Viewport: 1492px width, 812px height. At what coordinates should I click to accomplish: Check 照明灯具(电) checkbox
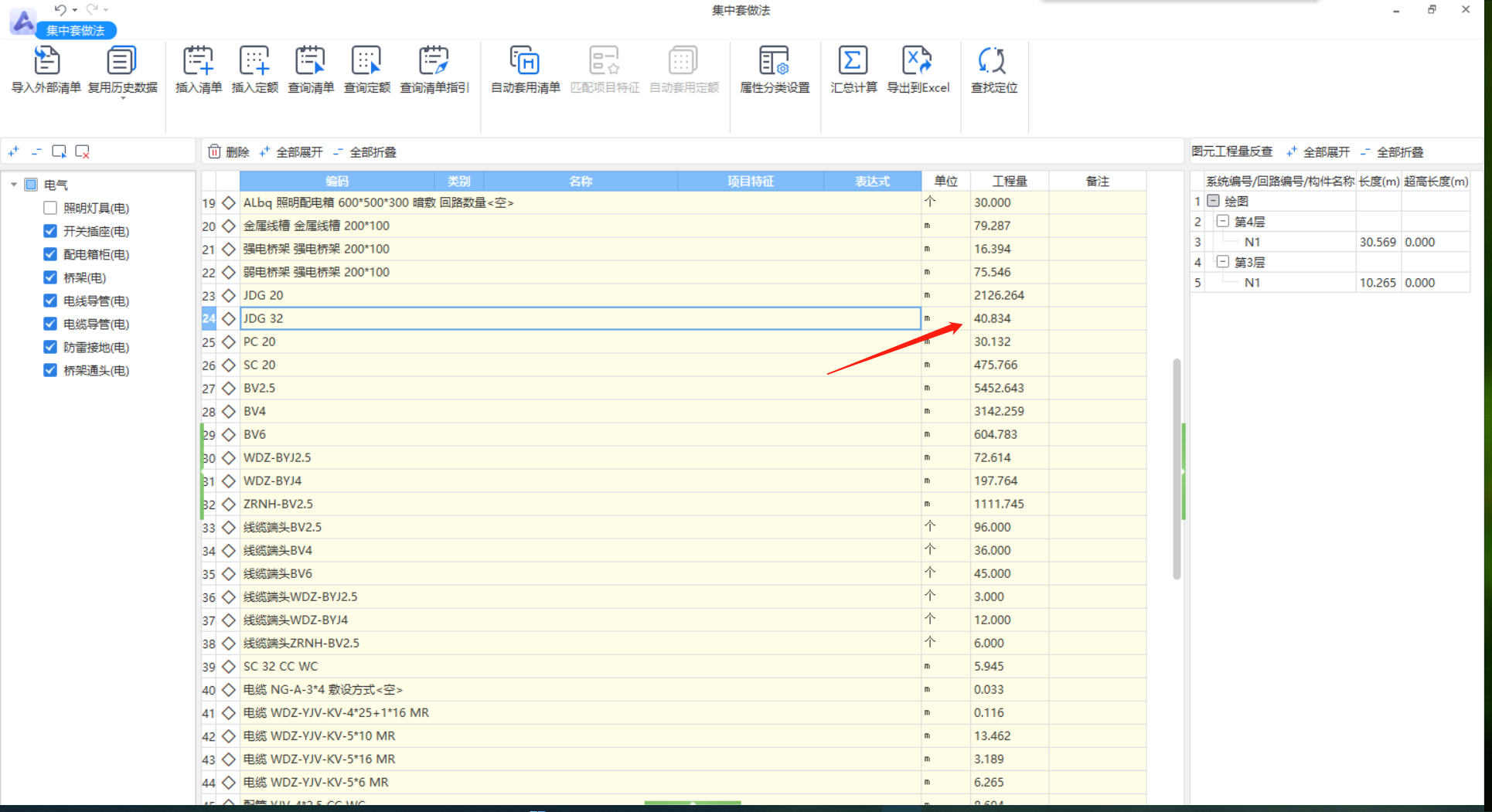point(50,208)
